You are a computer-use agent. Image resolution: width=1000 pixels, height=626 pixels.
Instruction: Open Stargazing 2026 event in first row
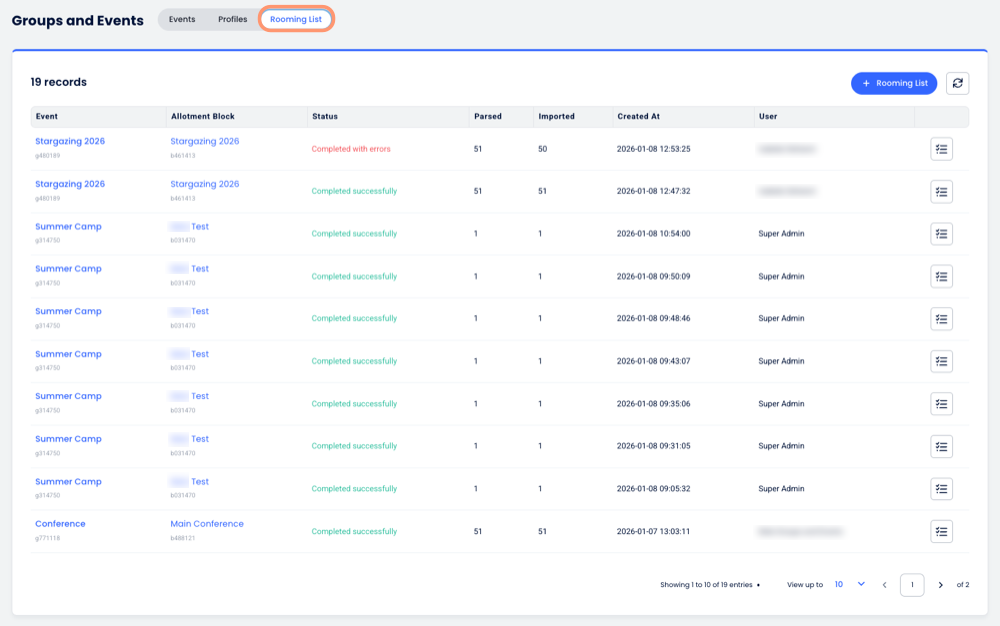(70, 141)
